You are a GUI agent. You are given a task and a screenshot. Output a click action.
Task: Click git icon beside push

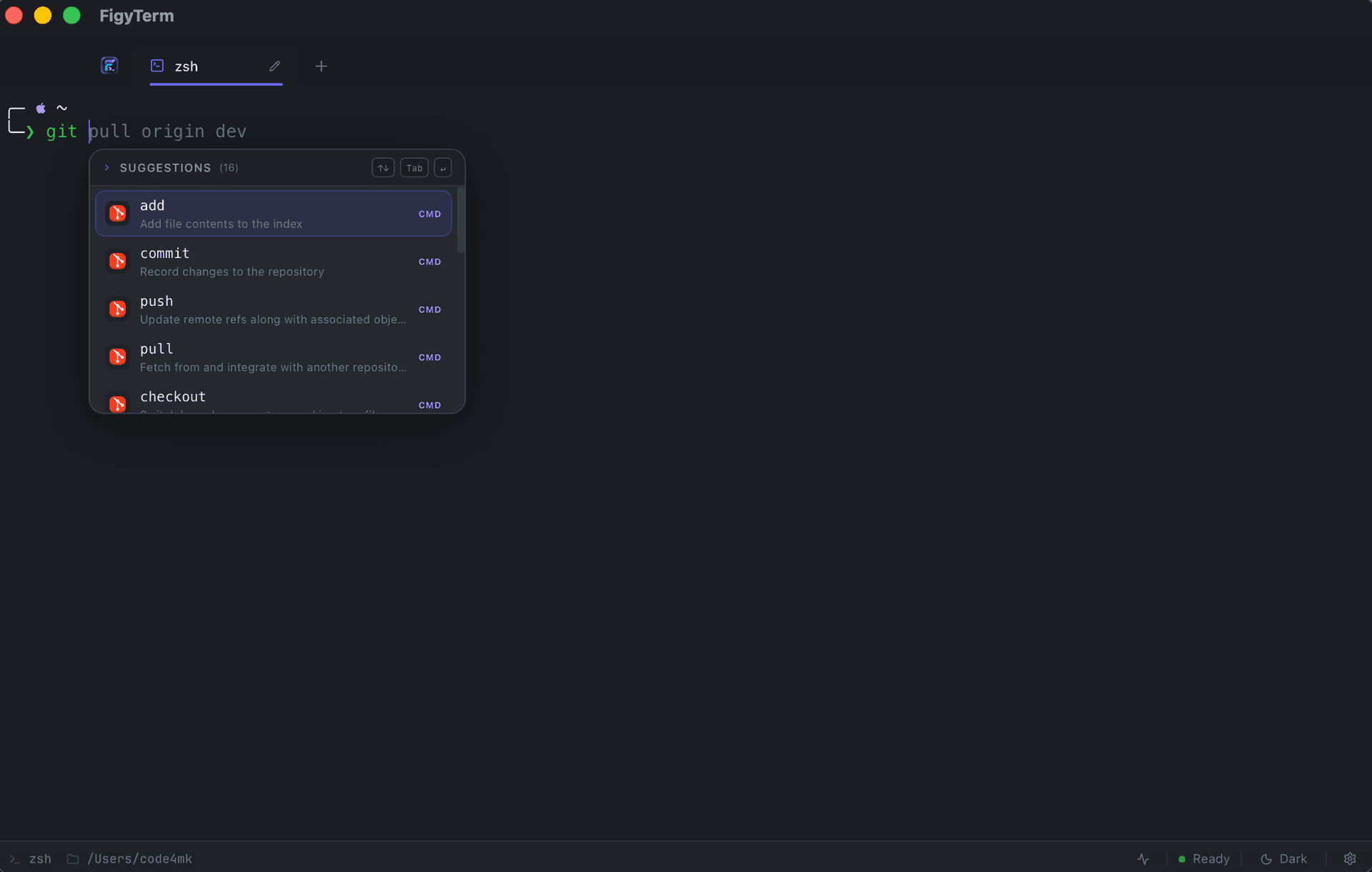(118, 309)
